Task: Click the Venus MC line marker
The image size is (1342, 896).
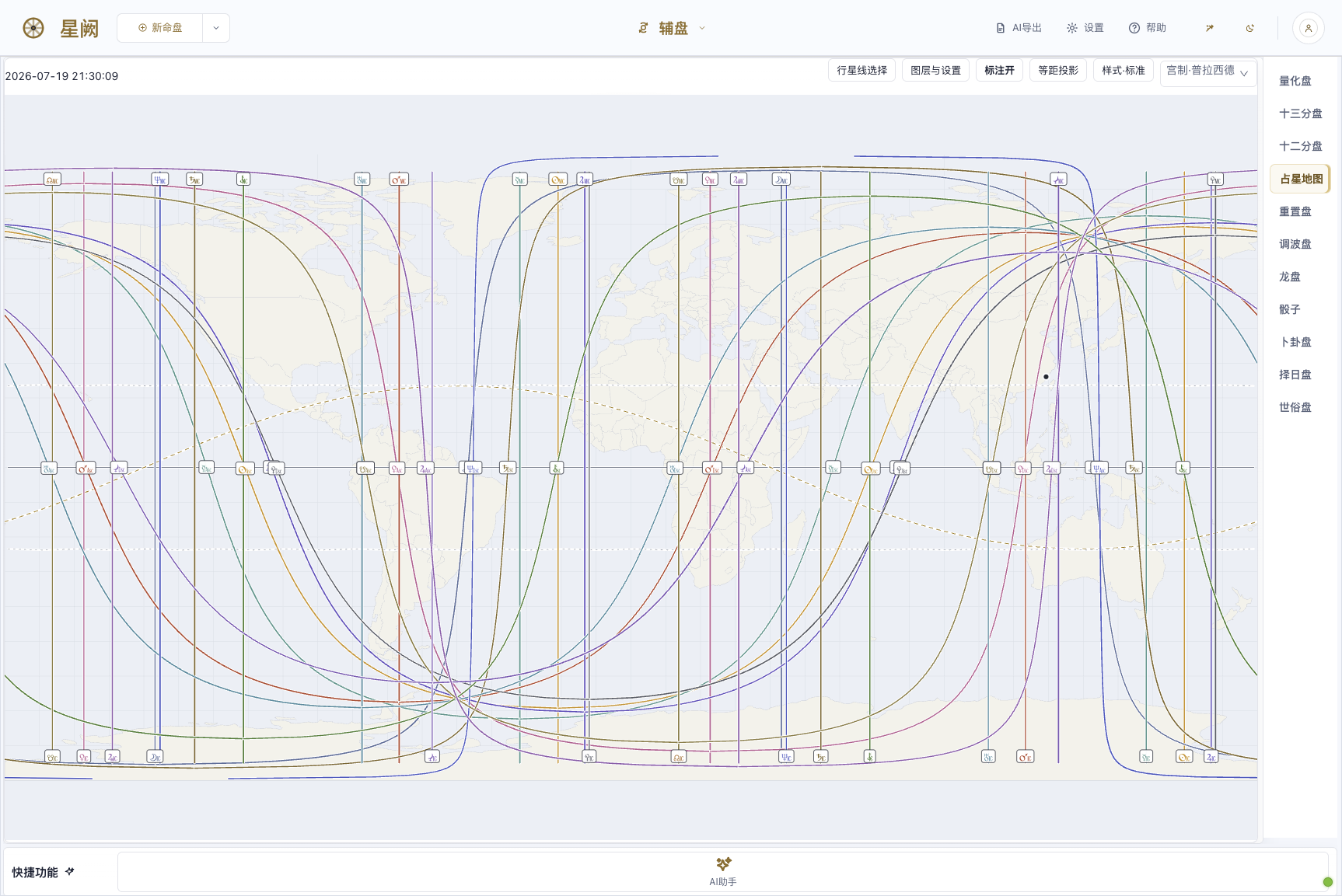Action: (x=710, y=180)
